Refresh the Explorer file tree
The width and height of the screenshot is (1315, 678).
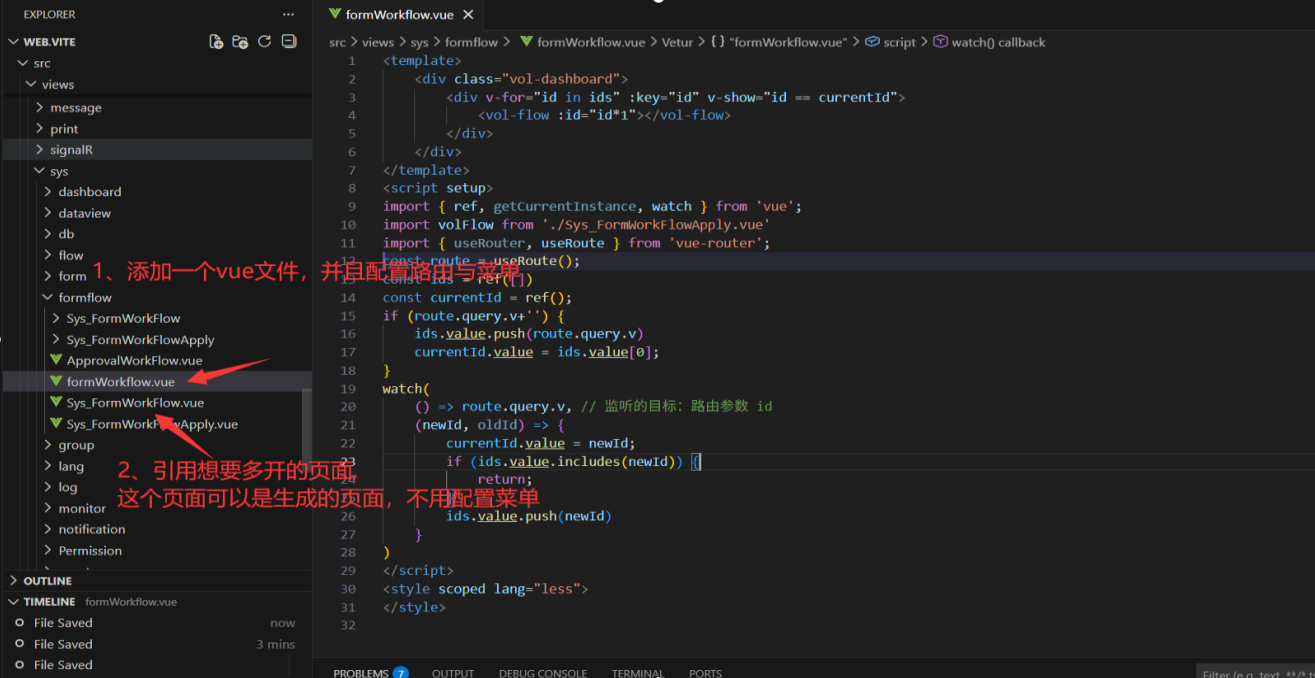(264, 42)
